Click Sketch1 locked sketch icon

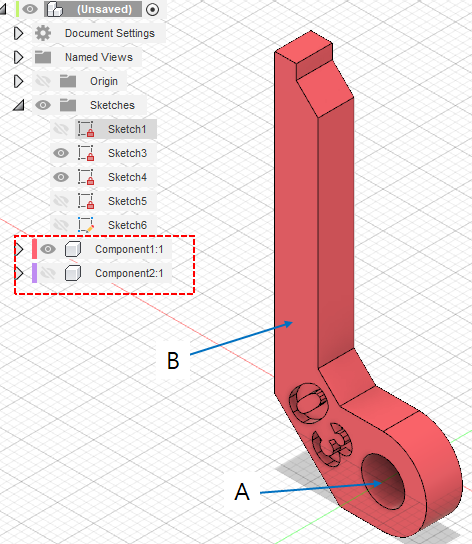coord(85,129)
